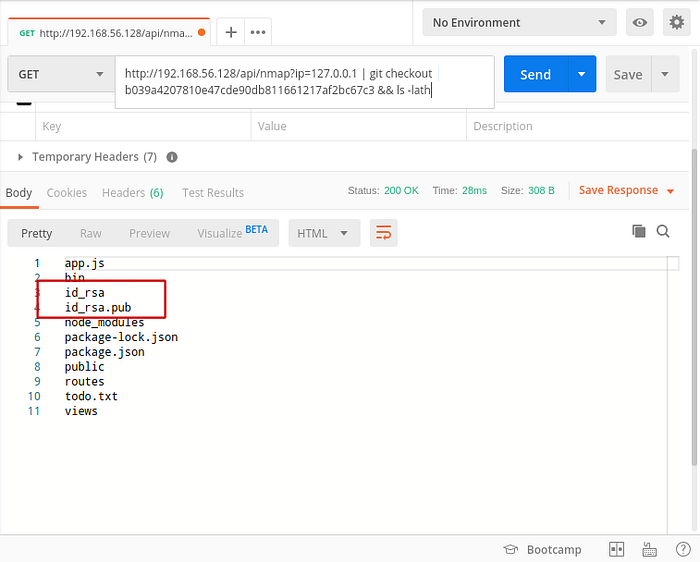Open the three-dots tab options menu
The height and width of the screenshot is (562, 700).
coord(258,32)
